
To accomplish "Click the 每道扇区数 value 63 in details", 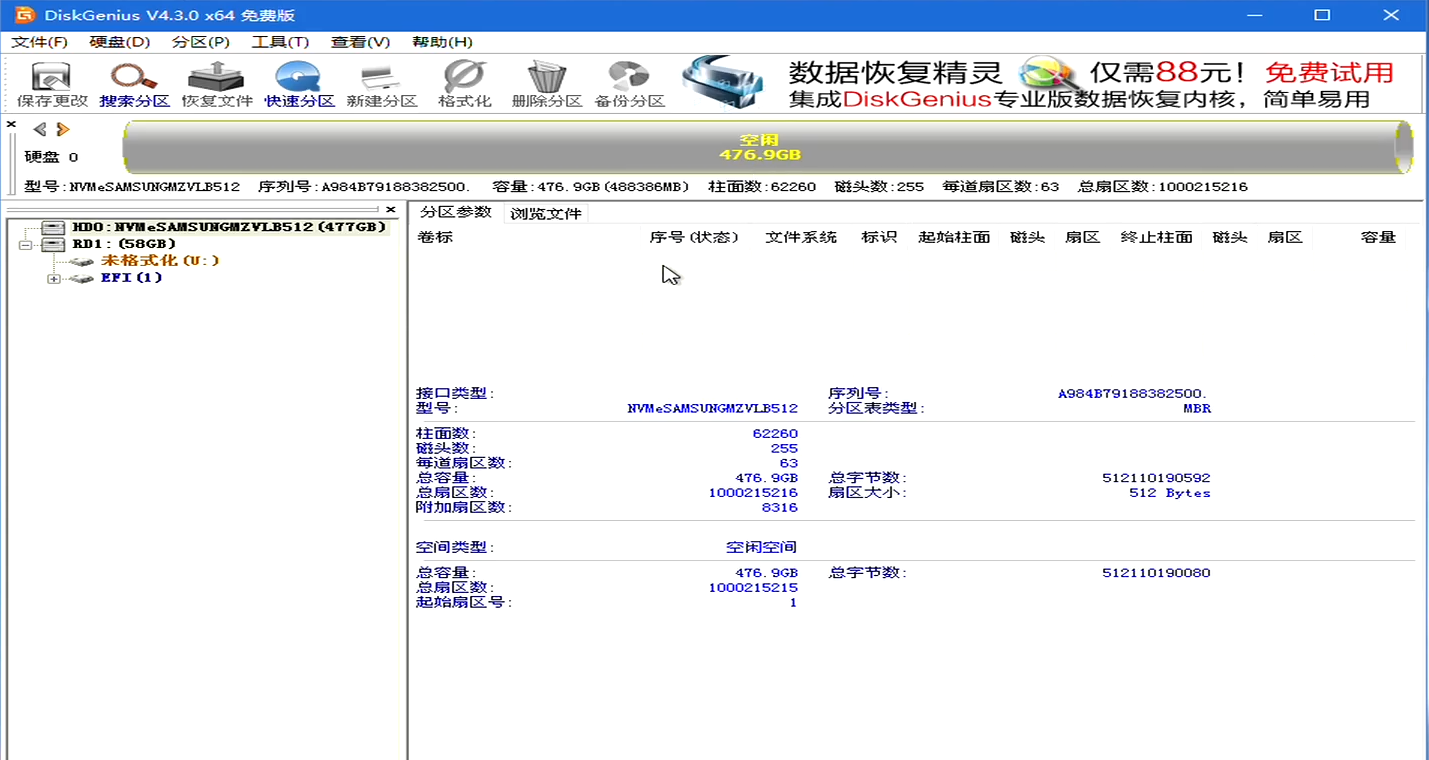I will click(x=789, y=464).
